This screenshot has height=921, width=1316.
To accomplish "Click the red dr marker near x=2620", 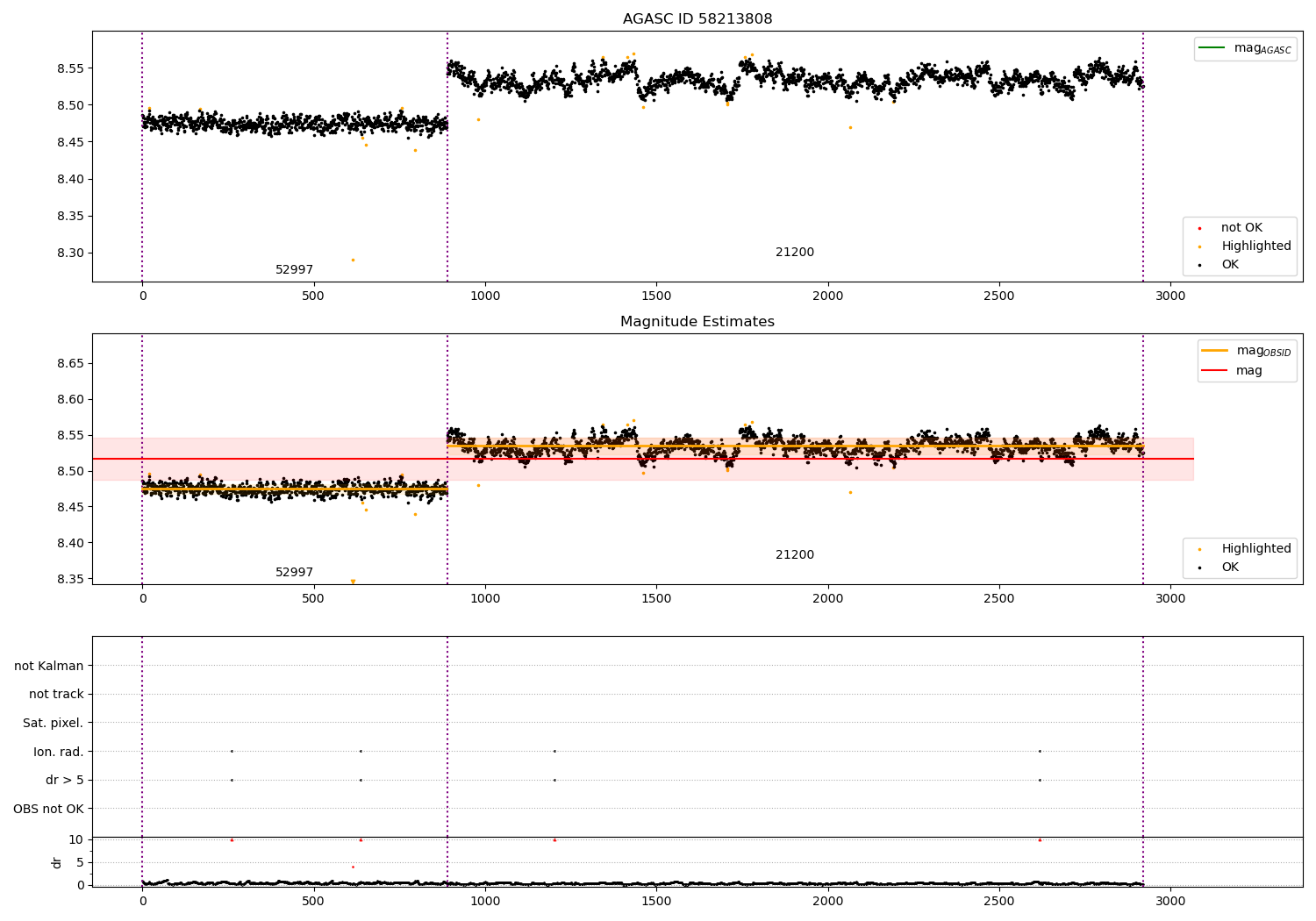I will (x=1040, y=839).
